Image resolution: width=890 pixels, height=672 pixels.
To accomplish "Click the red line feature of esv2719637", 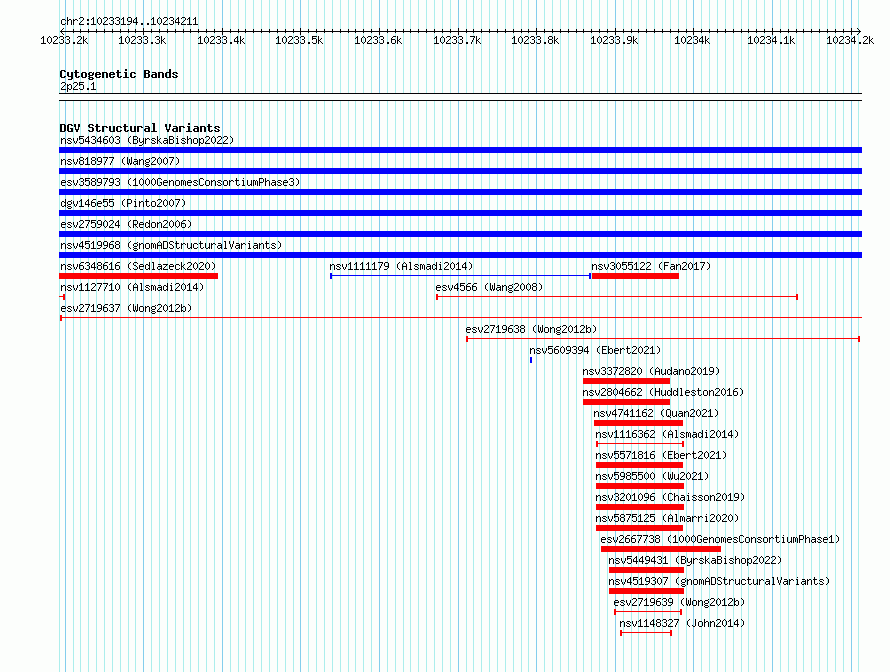I will (x=460, y=318).
